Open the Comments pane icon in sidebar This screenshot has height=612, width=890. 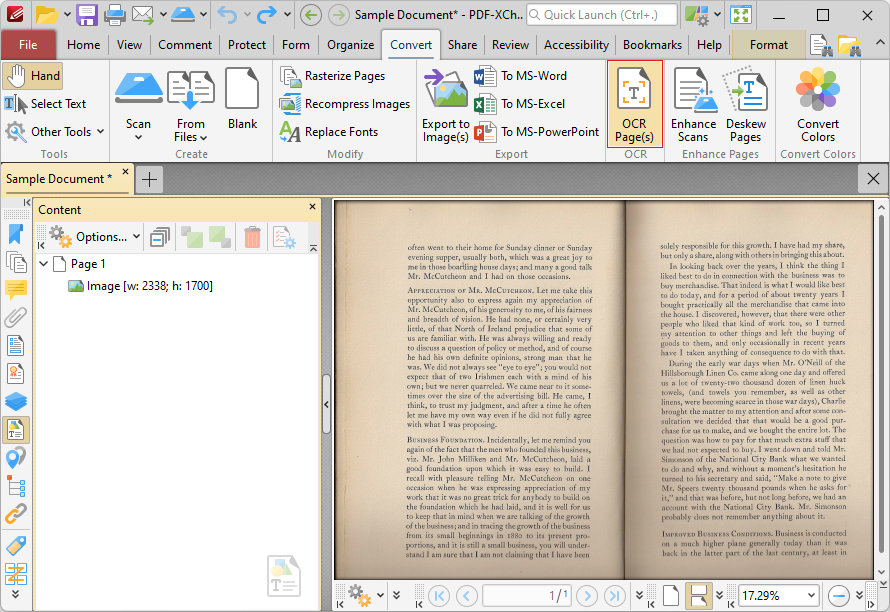16,290
